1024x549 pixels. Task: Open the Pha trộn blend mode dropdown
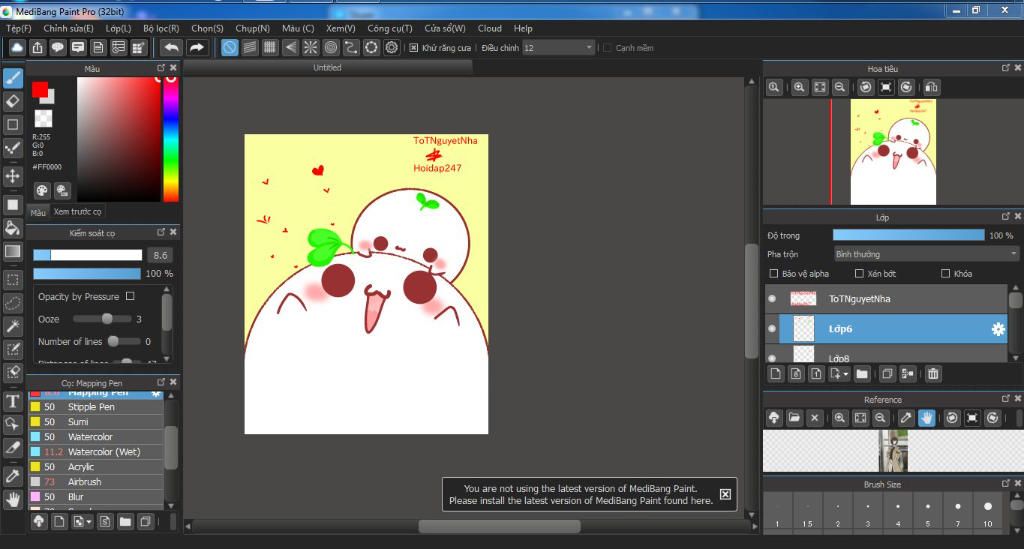click(x=926, y=254)
